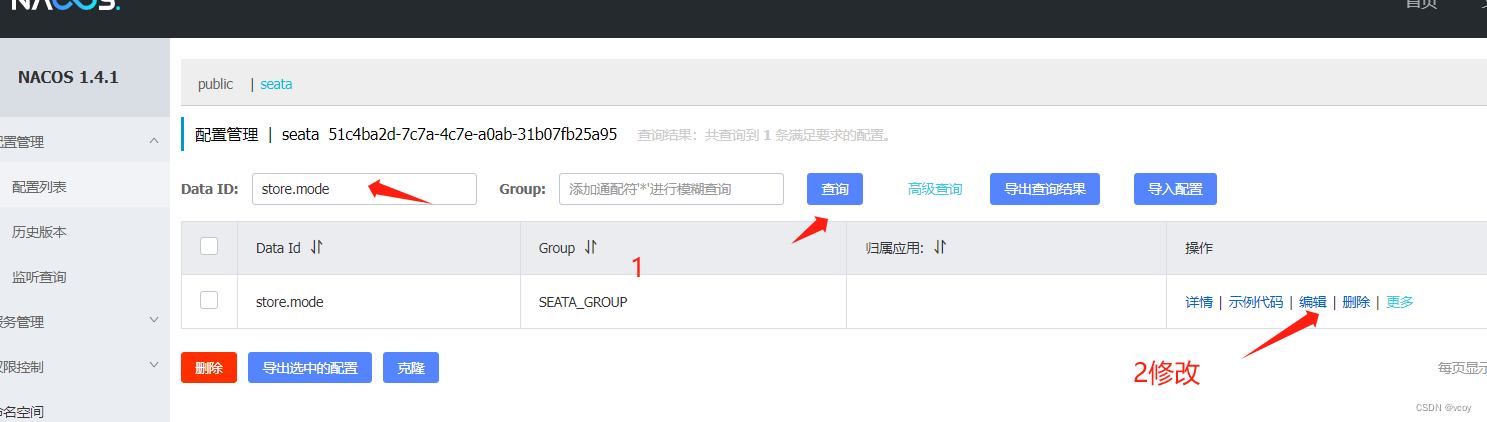Sort by the 归属应用 column icon
1487x422 pixels.
pyautogui.click(x=939, y=248)
